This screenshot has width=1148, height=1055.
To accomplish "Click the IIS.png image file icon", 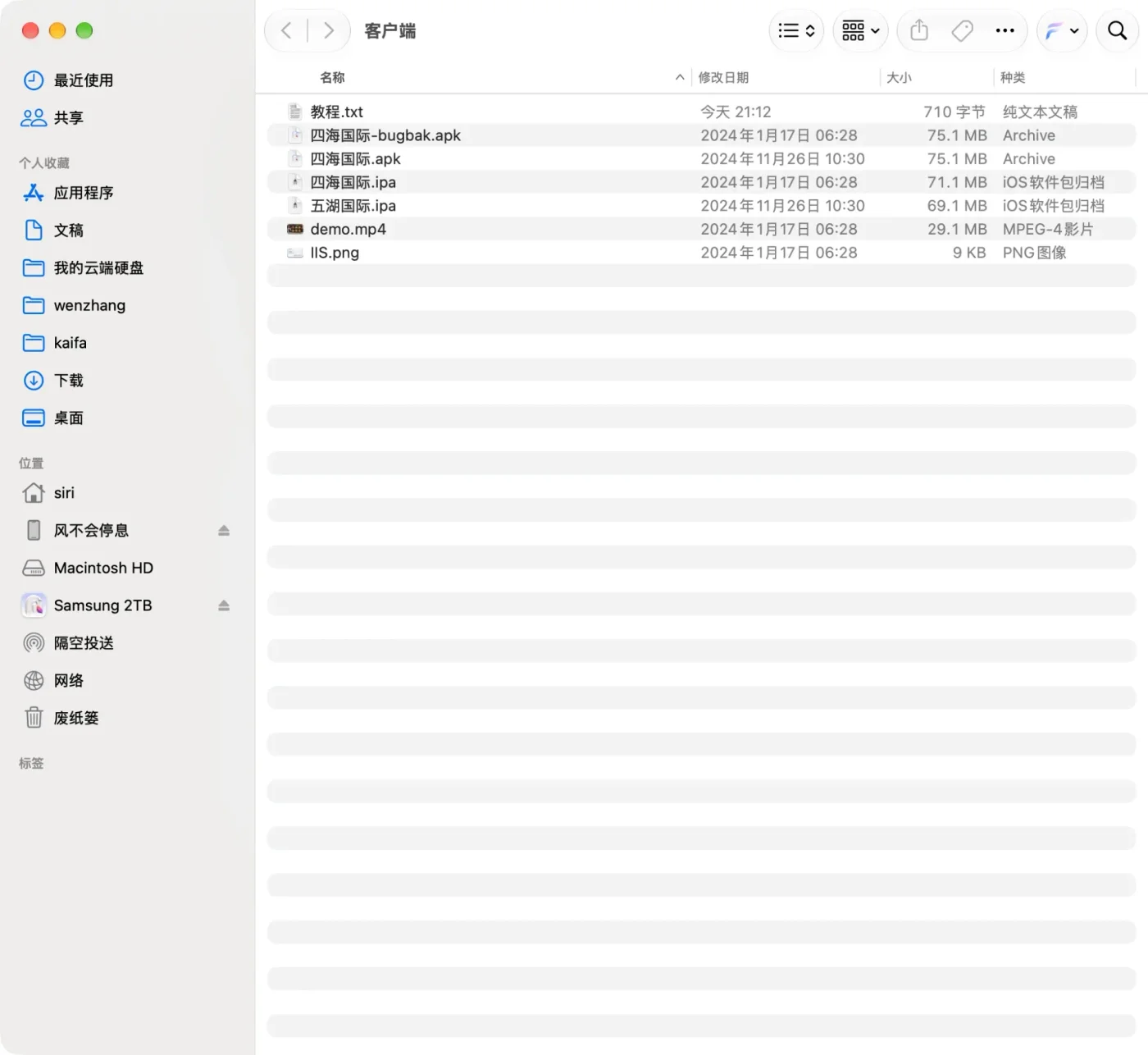I will (295, 253).
